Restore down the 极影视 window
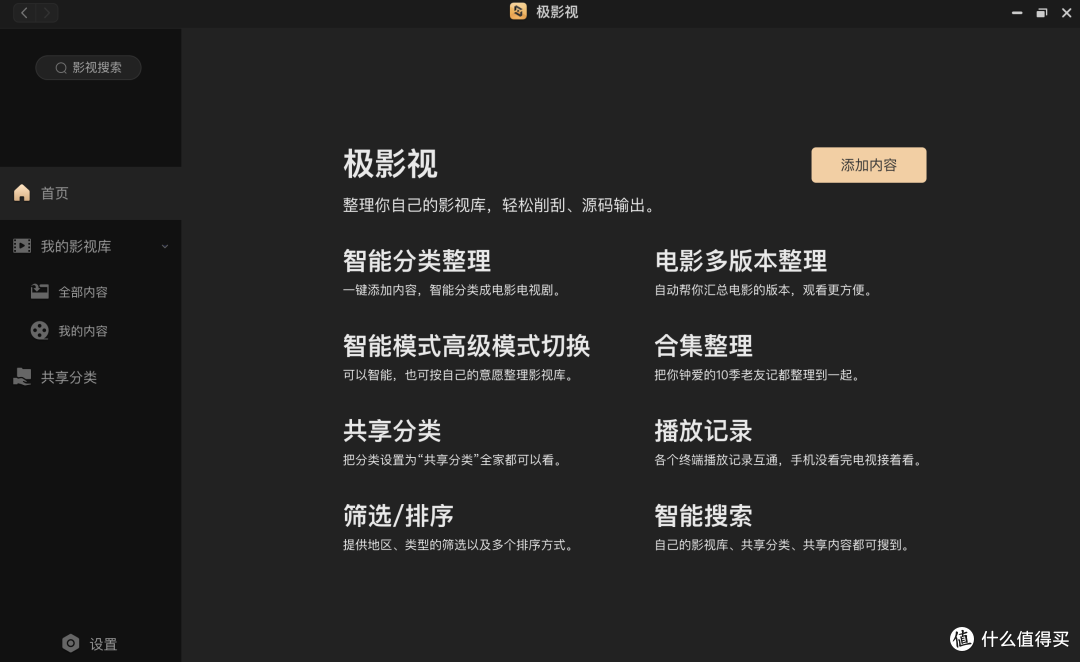Viewport: 1080px width, 662px height. pos(1041,12)
